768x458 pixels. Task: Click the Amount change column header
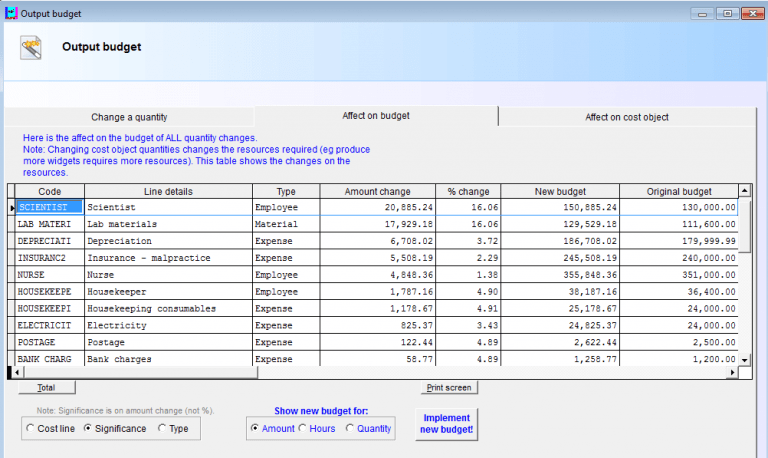tap(378, 192)
